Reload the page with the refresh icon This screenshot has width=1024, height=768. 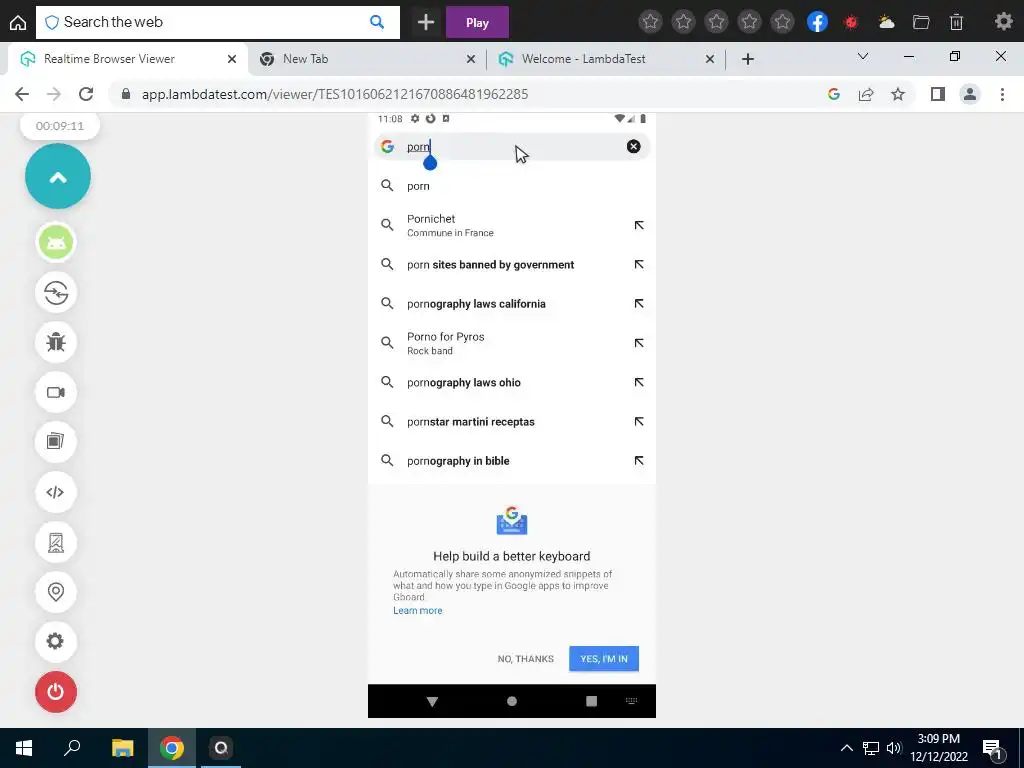pos(86,94)
